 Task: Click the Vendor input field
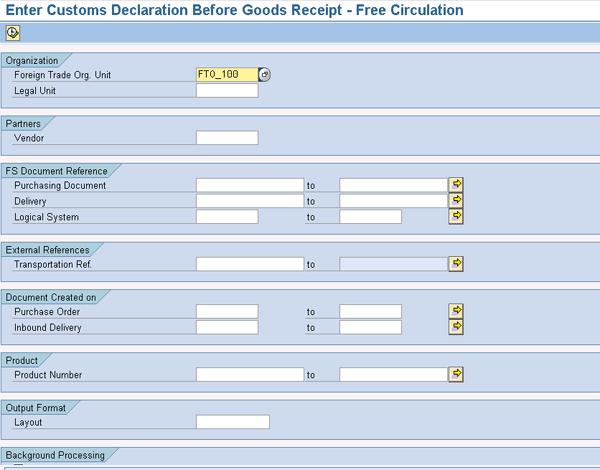227,138
